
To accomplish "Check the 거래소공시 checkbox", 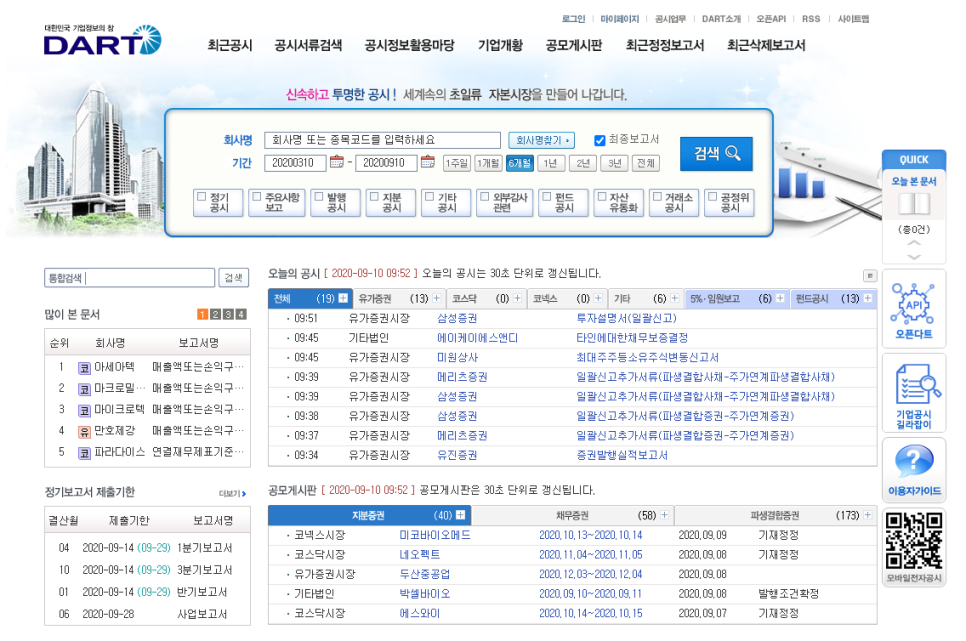I will 657,197.
